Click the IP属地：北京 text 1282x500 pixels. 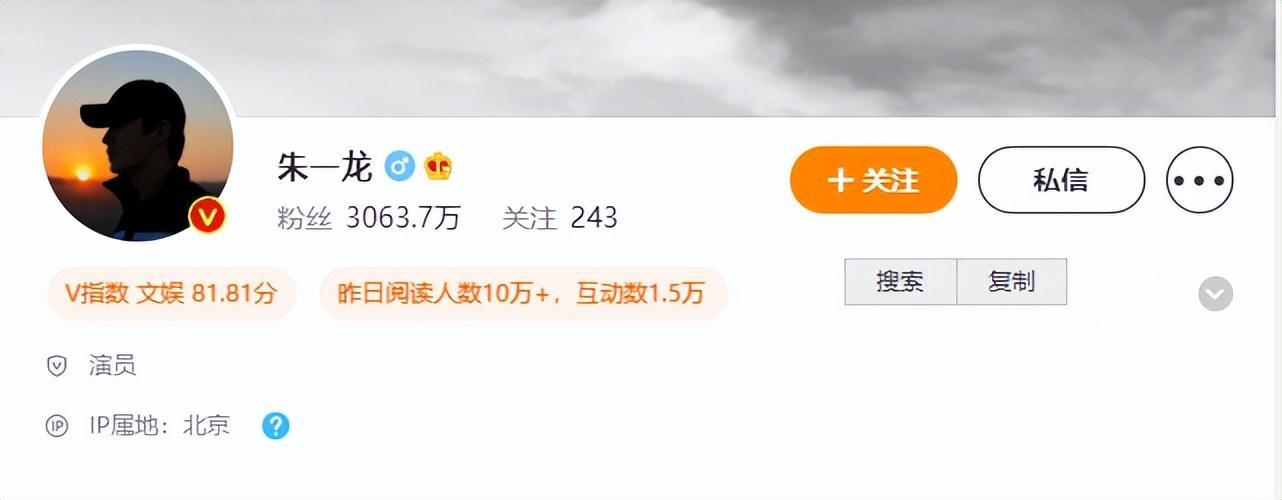[160, 426]
